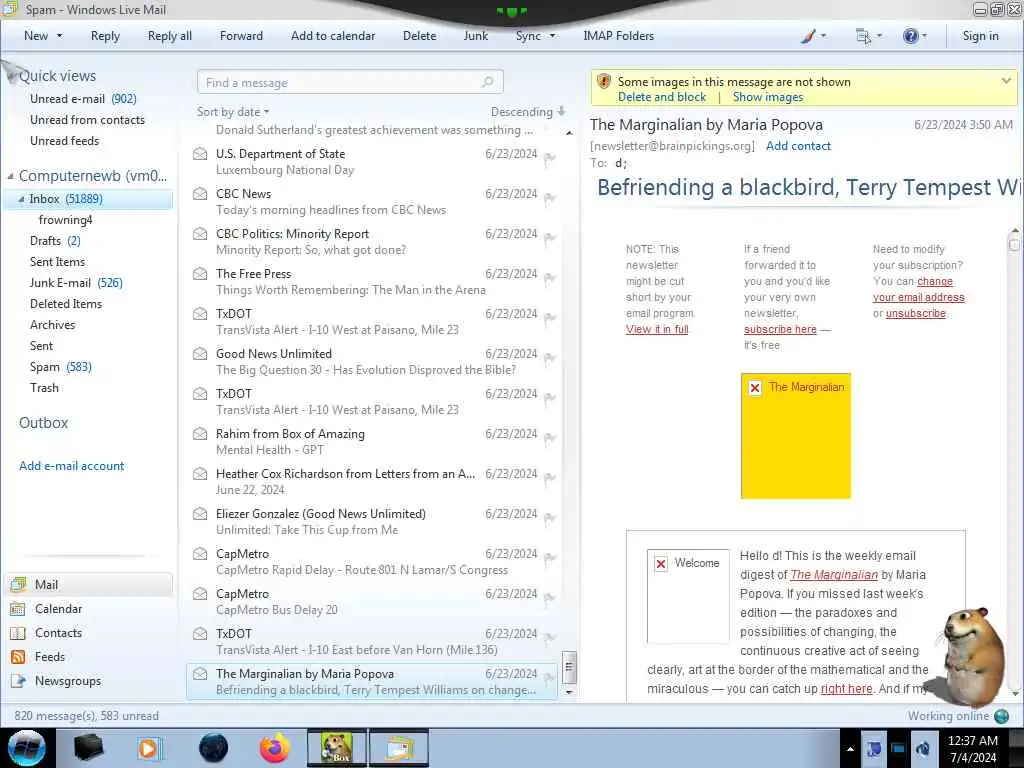
Task: Click the Delete and block link
Action: [662, 97]
